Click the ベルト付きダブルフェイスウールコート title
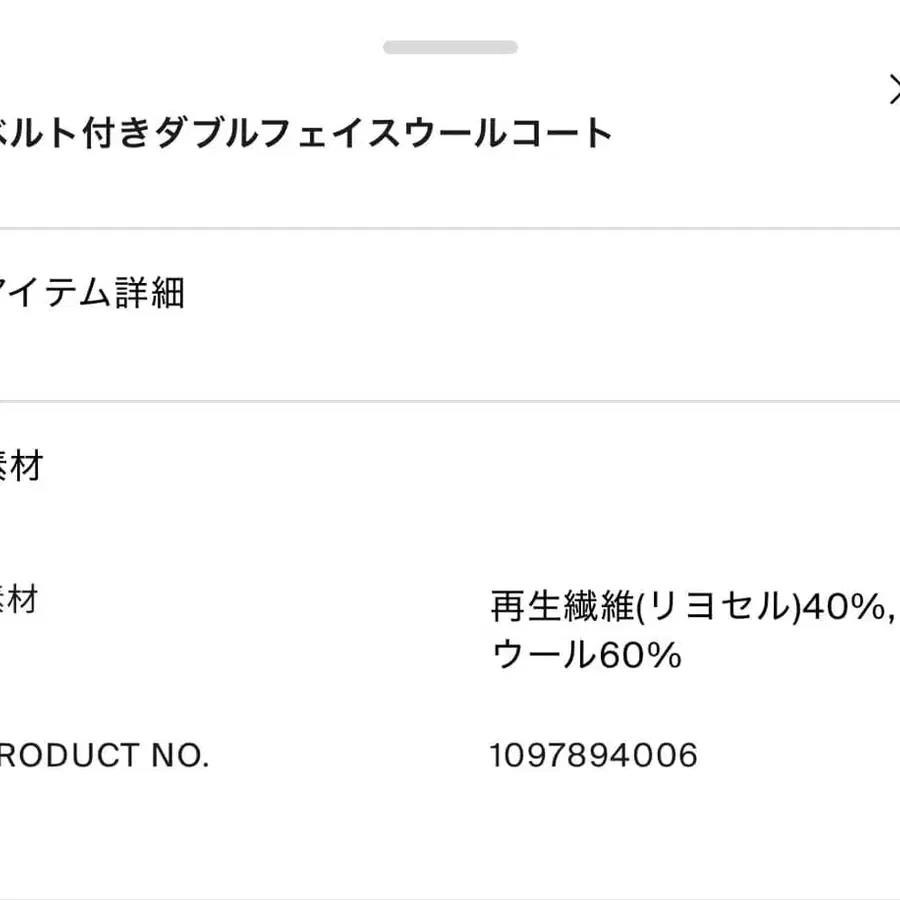Image resolution: width=900 pixels, height=900 pixels. point(300,133)
